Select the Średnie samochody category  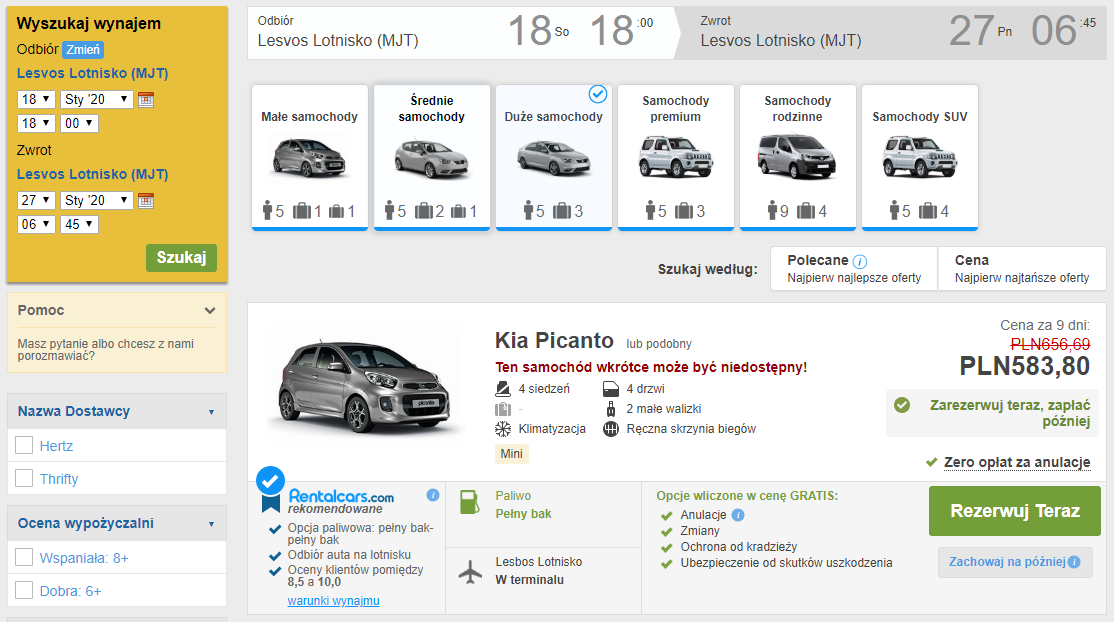click(x=432, y=157)
